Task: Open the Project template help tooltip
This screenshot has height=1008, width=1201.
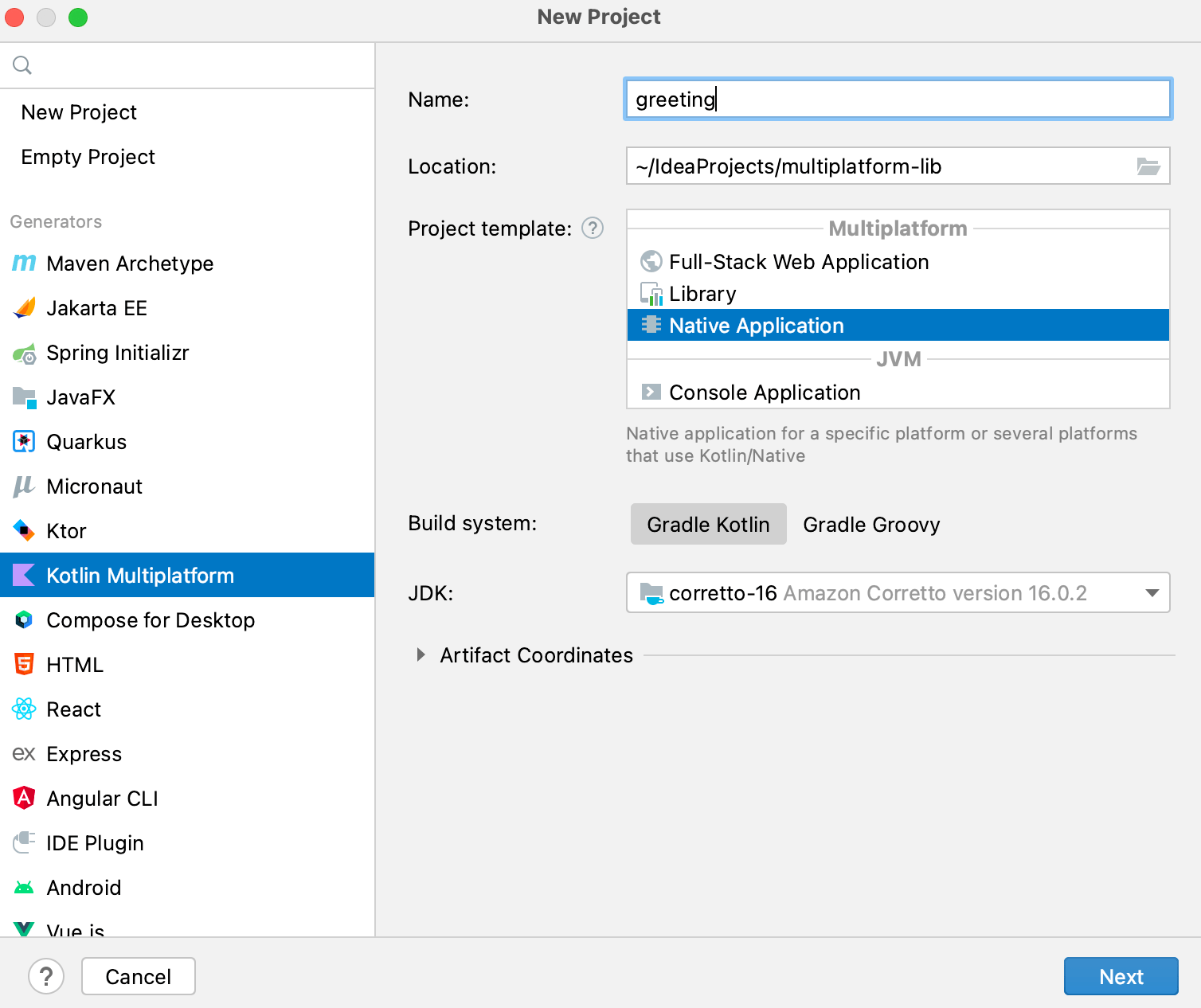Action: [x=592, y=229]
